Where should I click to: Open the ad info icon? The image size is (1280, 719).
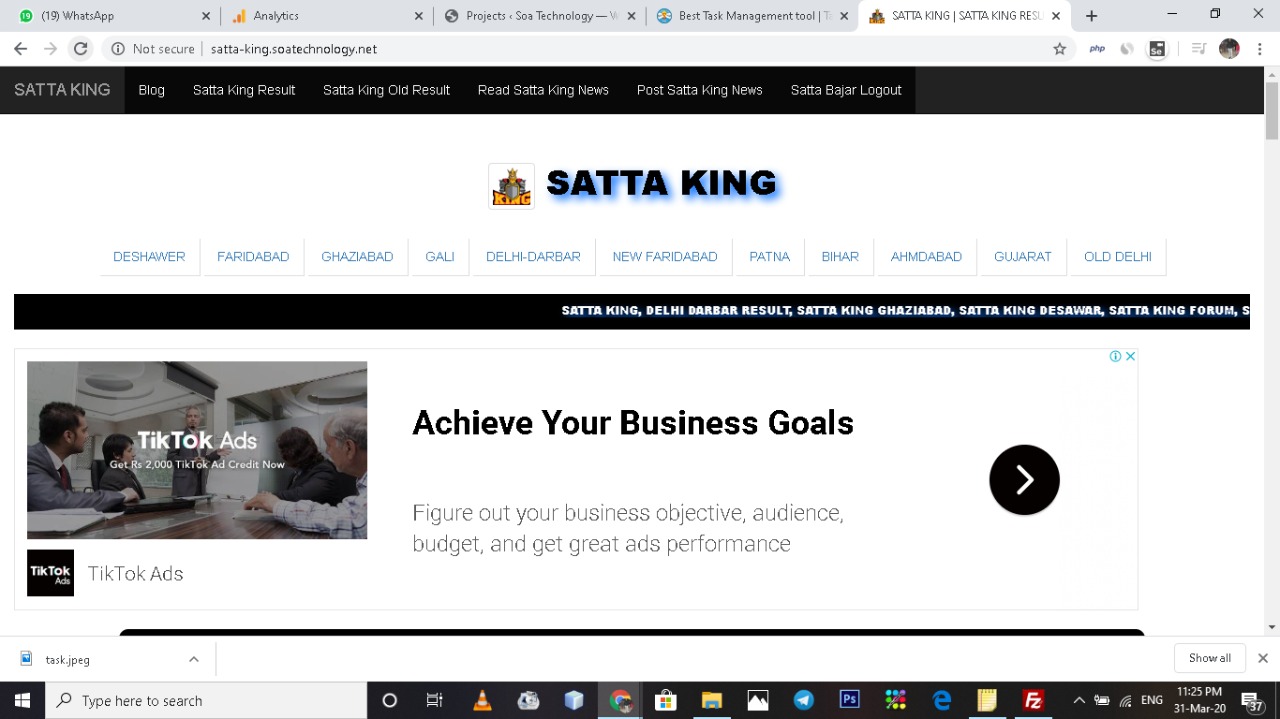(1115, 356)
